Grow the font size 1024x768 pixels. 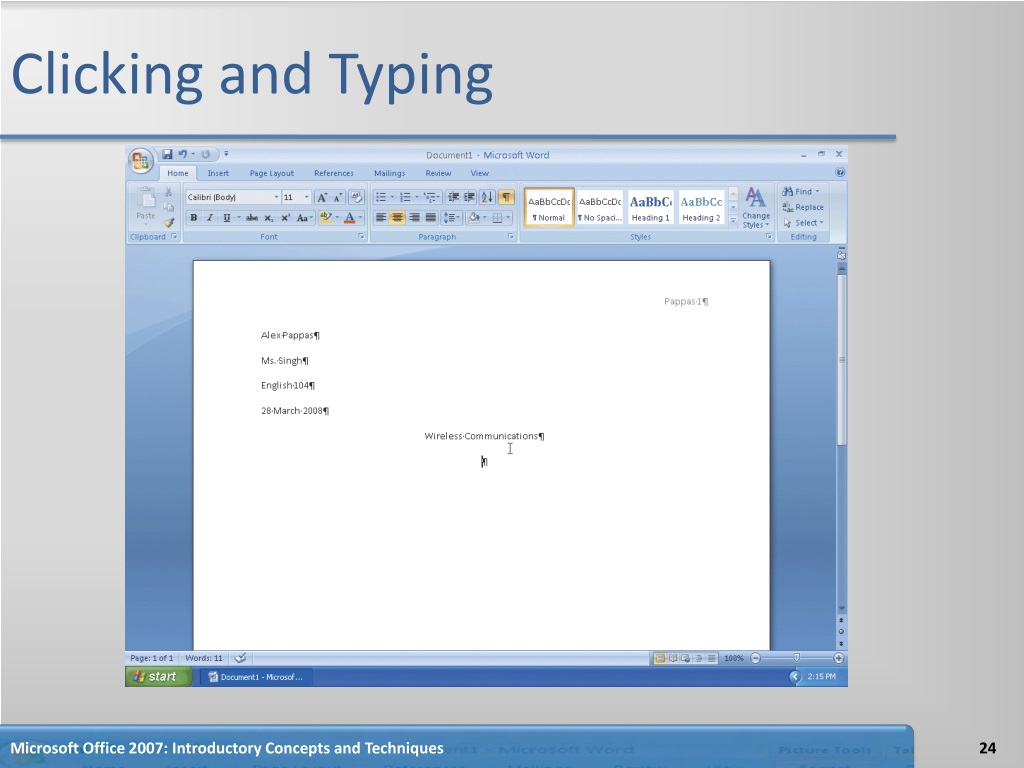pyautogui.click(x=321, y=197)
